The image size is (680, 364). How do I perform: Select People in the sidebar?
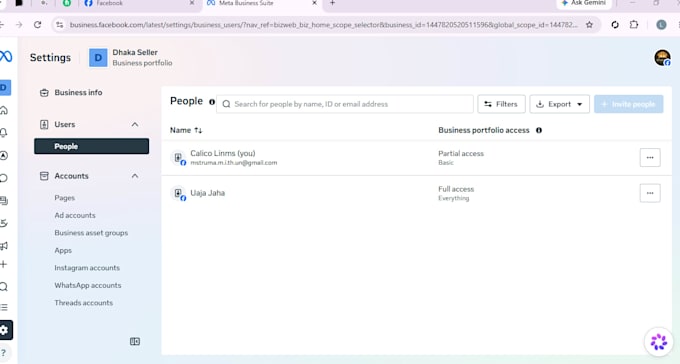pyautogui.click(x=92, y=146)
